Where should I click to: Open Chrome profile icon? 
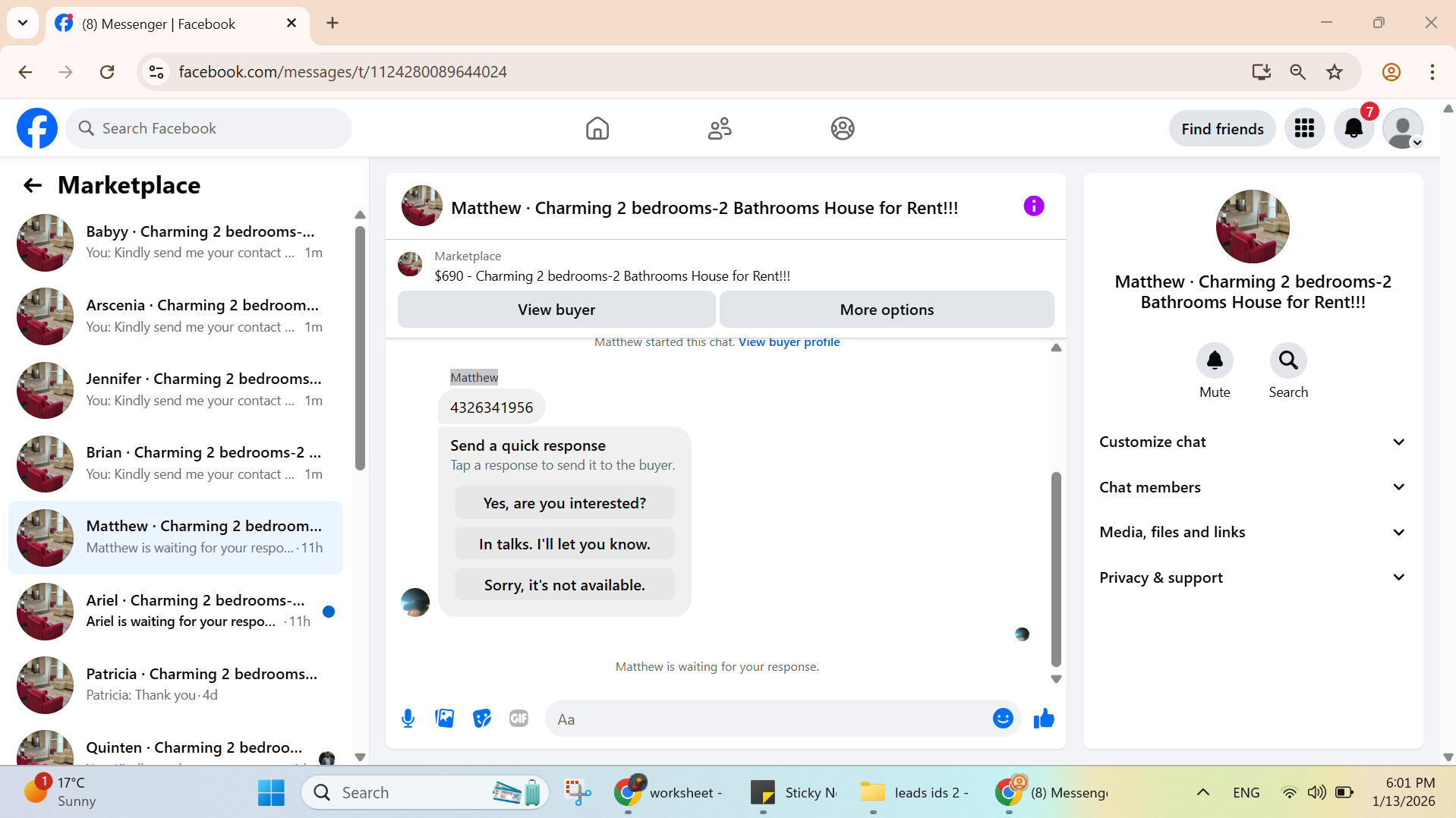coord(1391,72)
